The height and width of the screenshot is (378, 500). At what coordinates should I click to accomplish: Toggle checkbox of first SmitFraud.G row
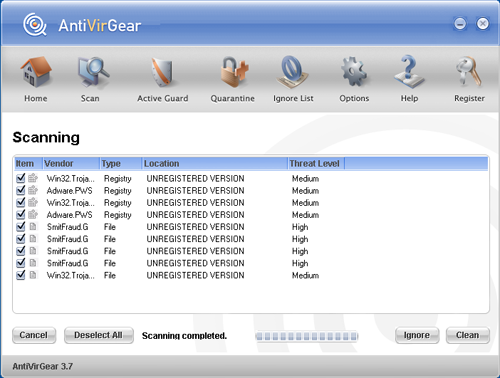pyautogui.click(x=21, y=227)
